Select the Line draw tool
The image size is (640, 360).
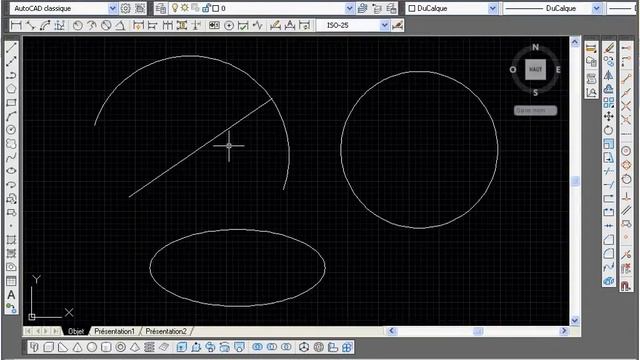[11, 48]
